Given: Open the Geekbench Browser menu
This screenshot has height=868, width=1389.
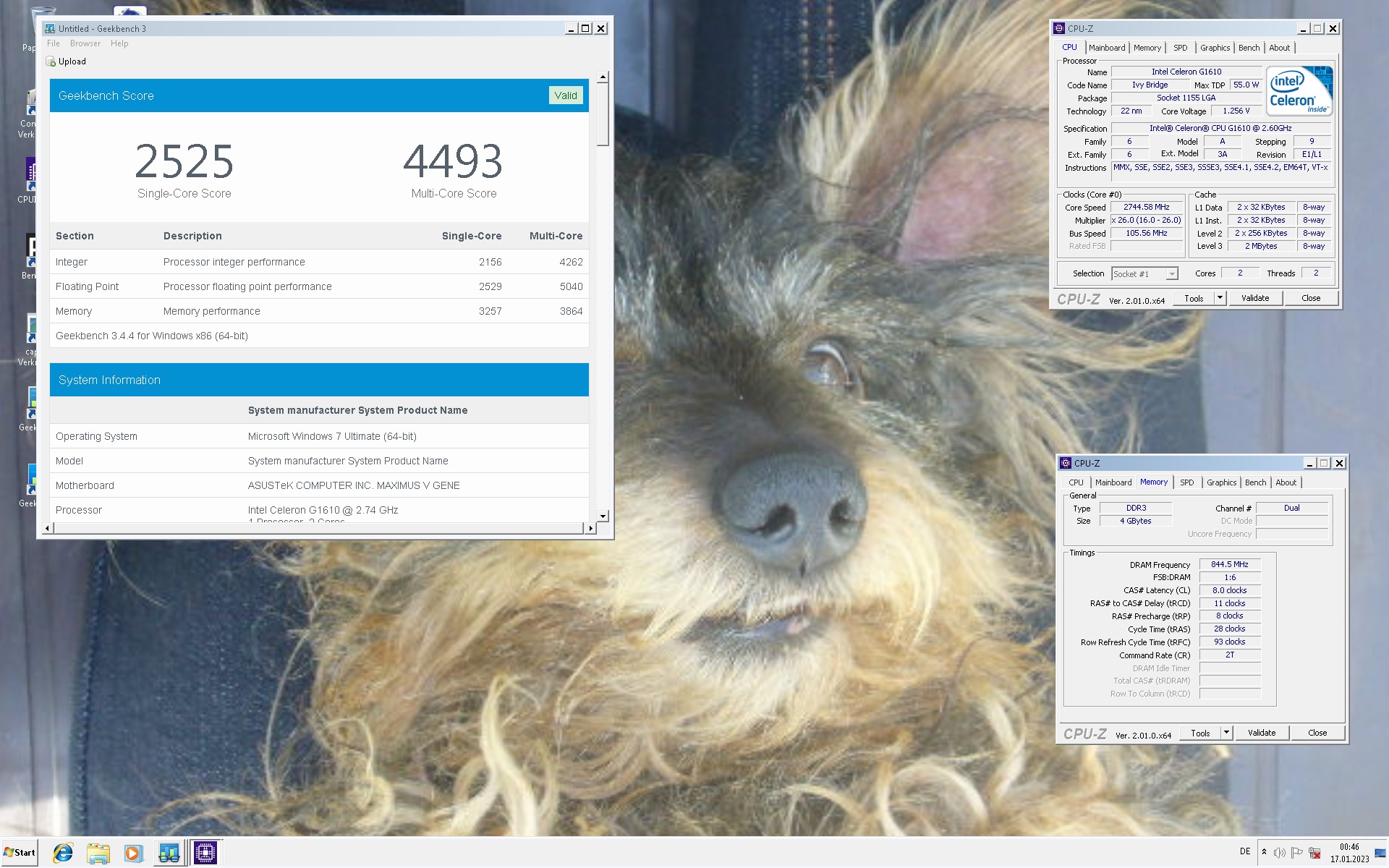Looking at the screenshot, I should click(x=85, y=43).
